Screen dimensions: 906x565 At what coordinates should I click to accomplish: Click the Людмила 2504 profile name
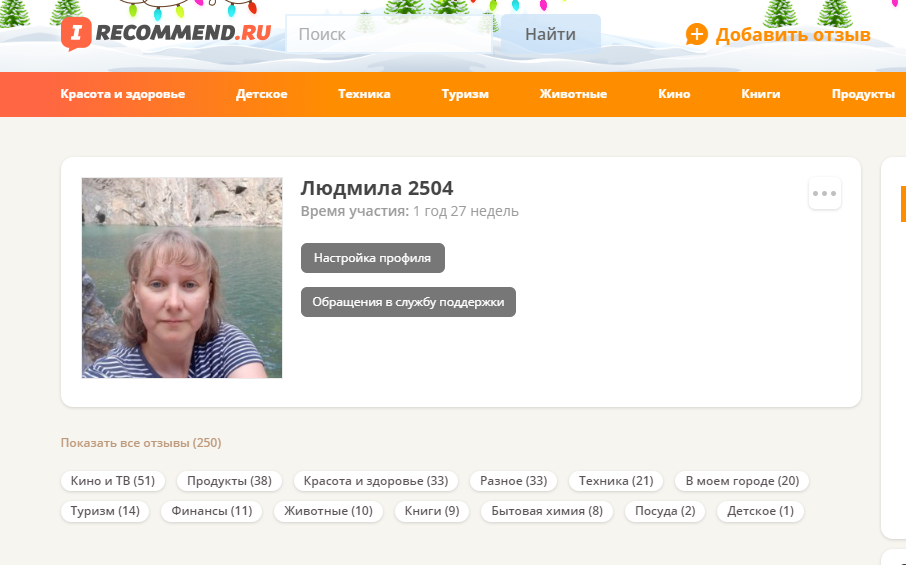[377, 188]
